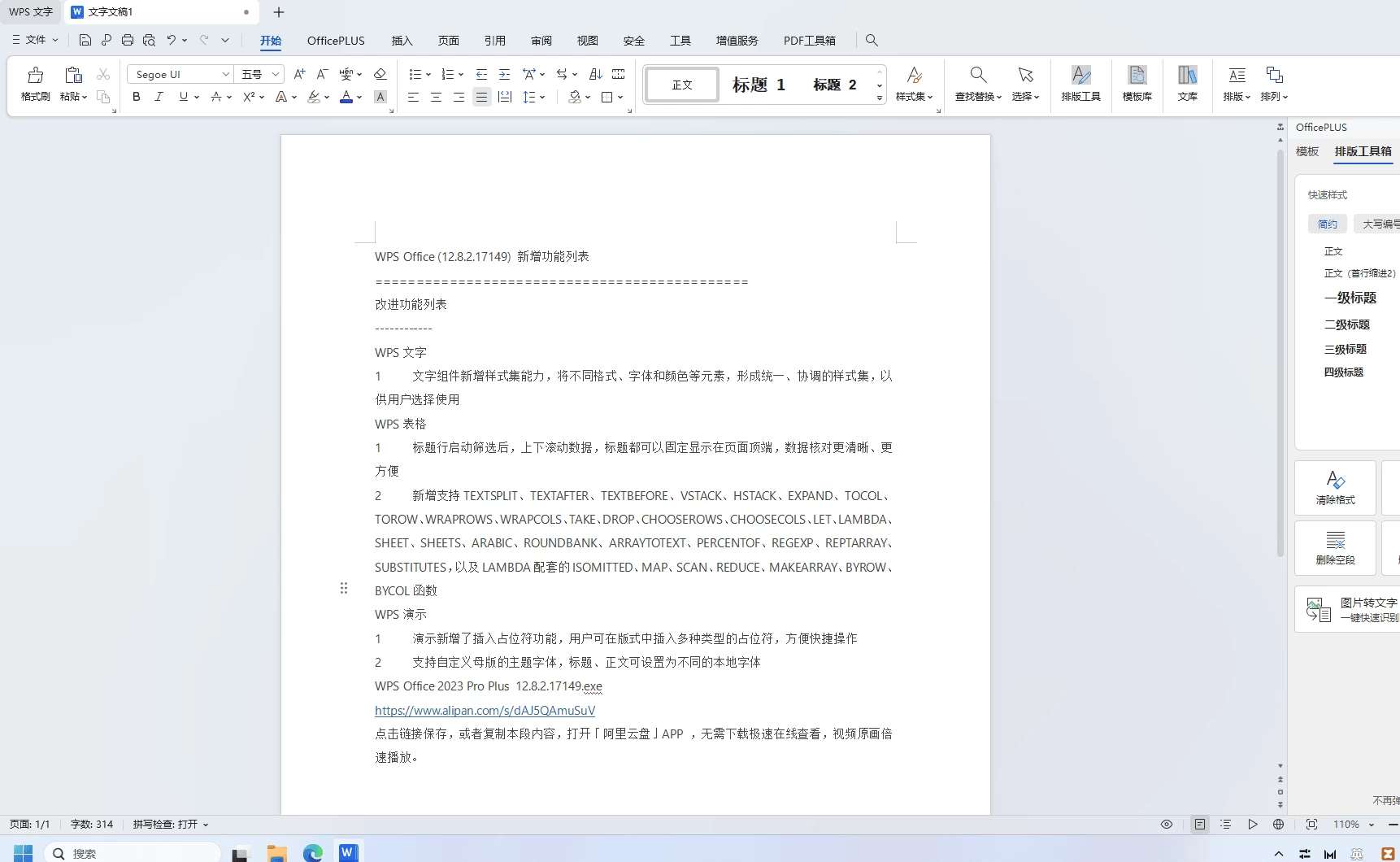Click the paragraph shading fill bucket
The height and width of the screenshot is (862, 1400).
[575, 97]
